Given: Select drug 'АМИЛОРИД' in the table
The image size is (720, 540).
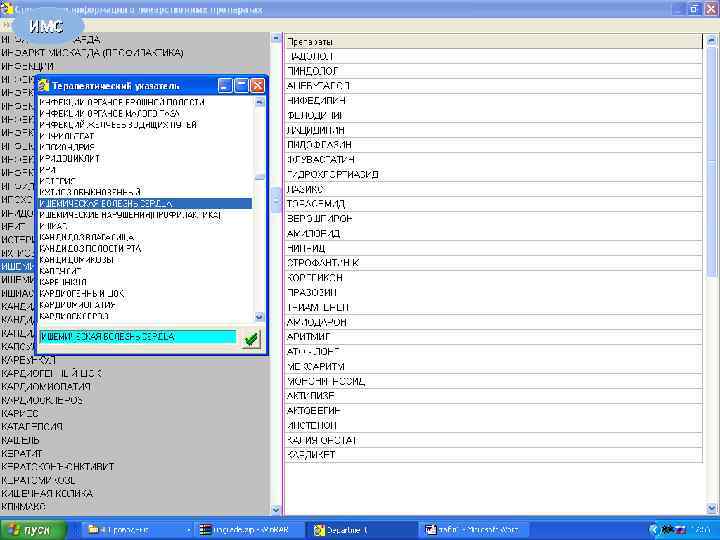Looking at the screenshot, I should [494, 233].
